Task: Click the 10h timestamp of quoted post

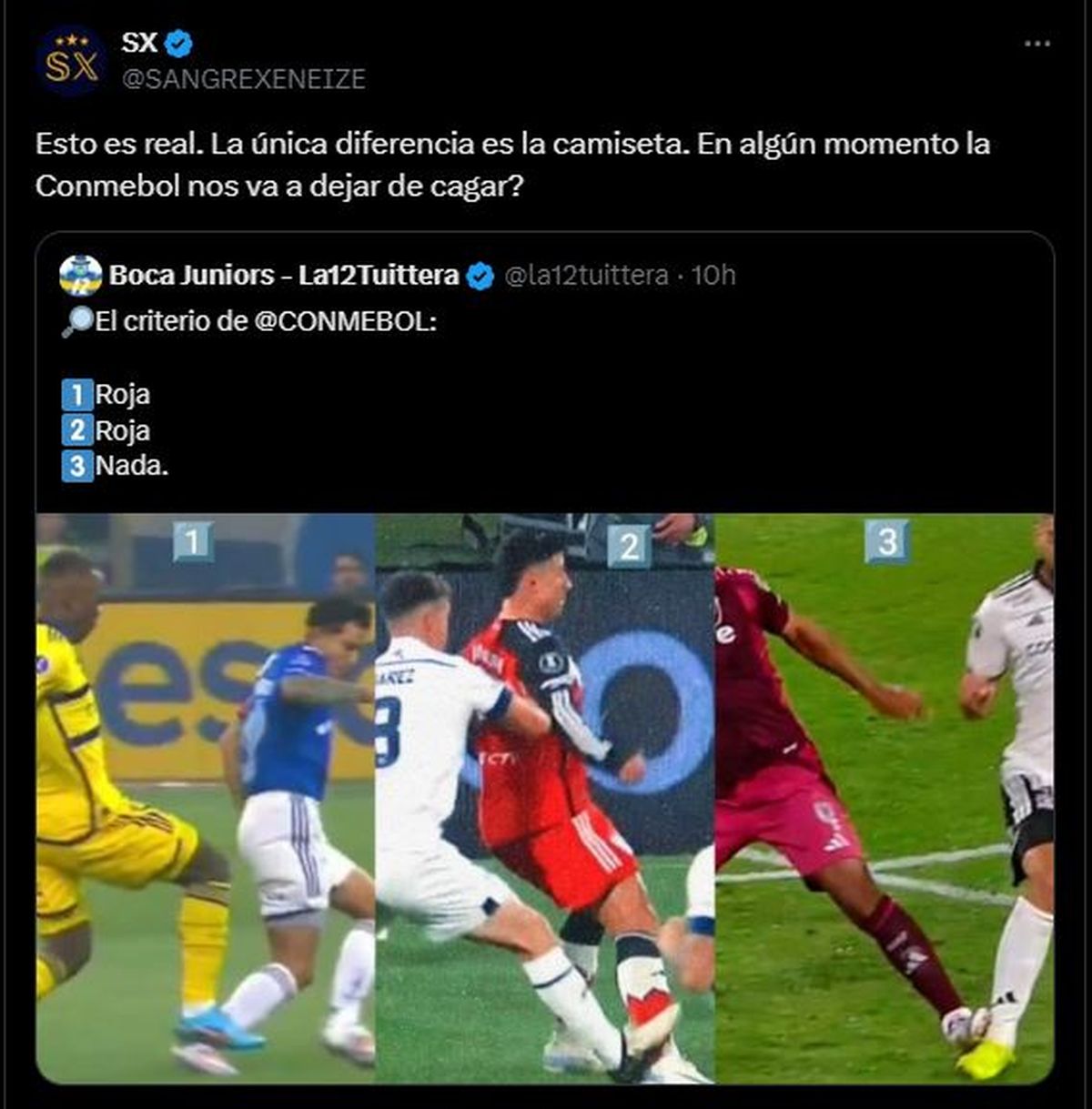Action: 713,275
